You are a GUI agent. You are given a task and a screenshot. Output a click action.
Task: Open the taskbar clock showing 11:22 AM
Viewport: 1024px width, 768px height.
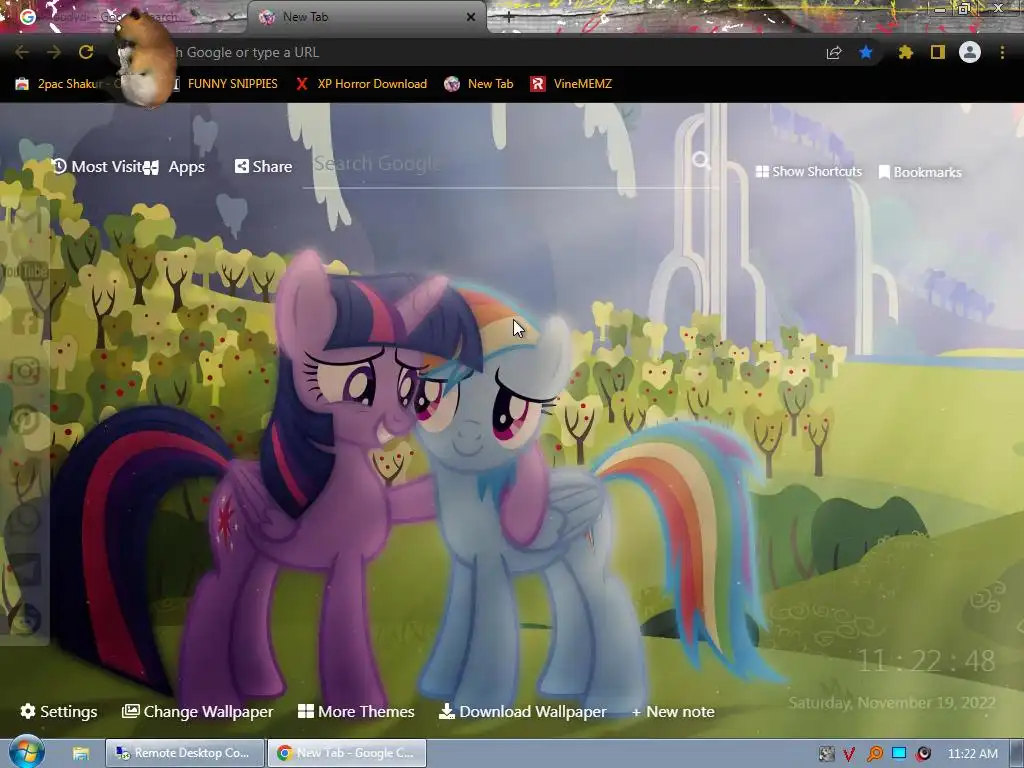click(x=972, y=754)
